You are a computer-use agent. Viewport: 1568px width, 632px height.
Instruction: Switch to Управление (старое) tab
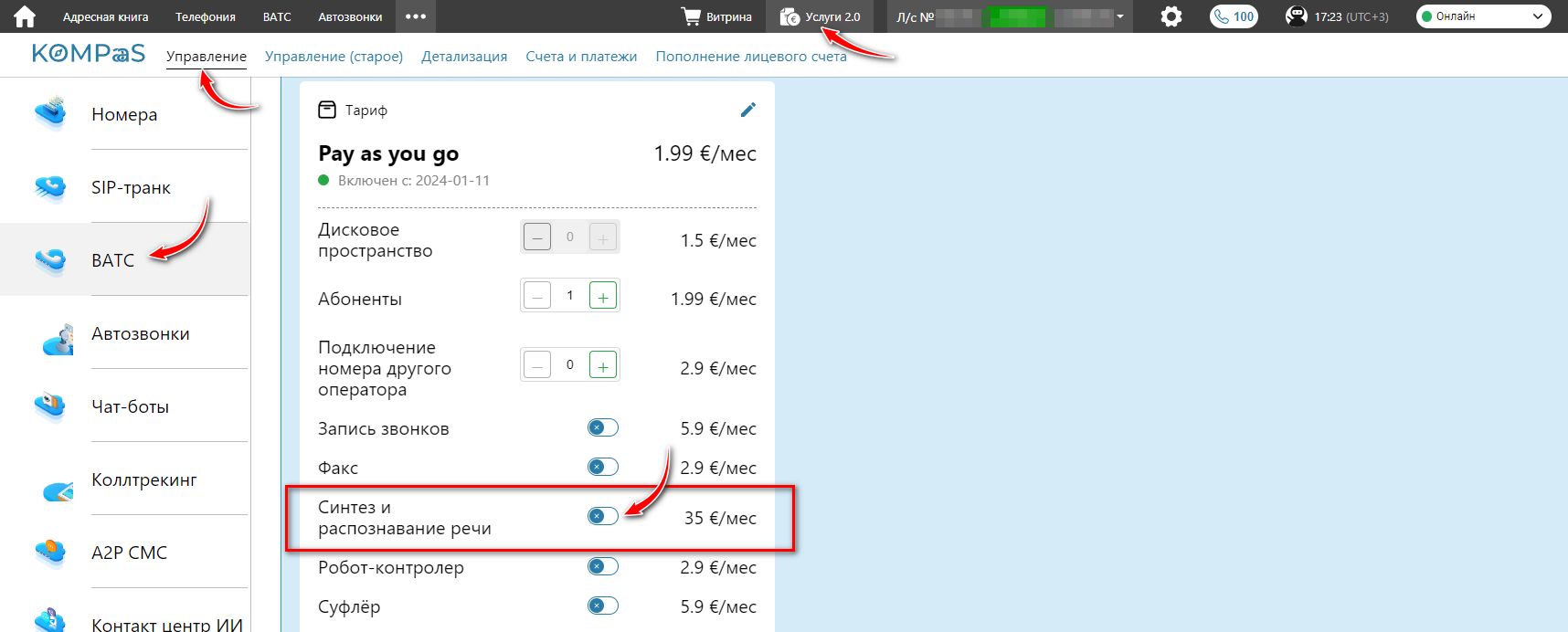coord(334,57)
